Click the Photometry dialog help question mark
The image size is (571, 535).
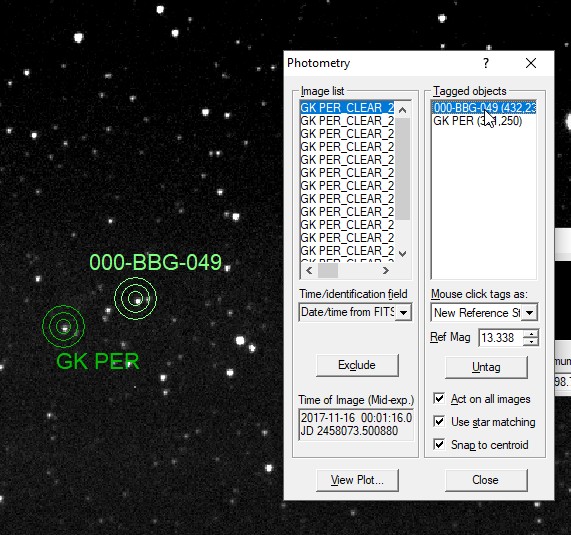click(x=486, y=63)
